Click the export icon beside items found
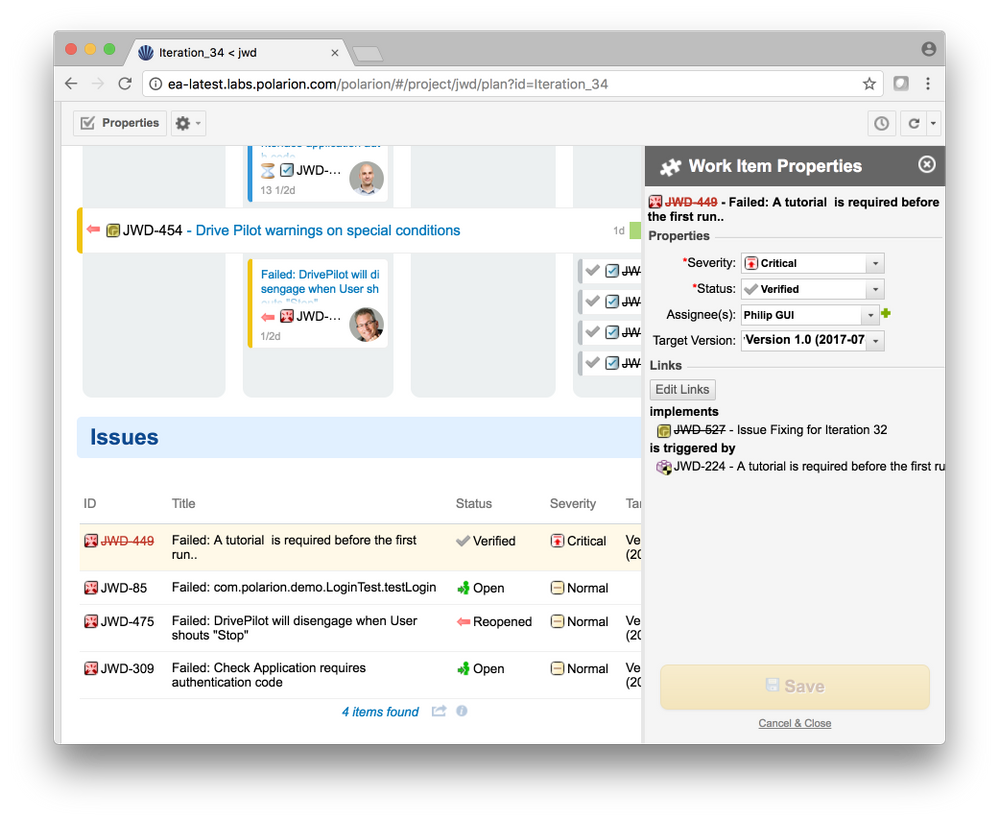 click(439, 711)
